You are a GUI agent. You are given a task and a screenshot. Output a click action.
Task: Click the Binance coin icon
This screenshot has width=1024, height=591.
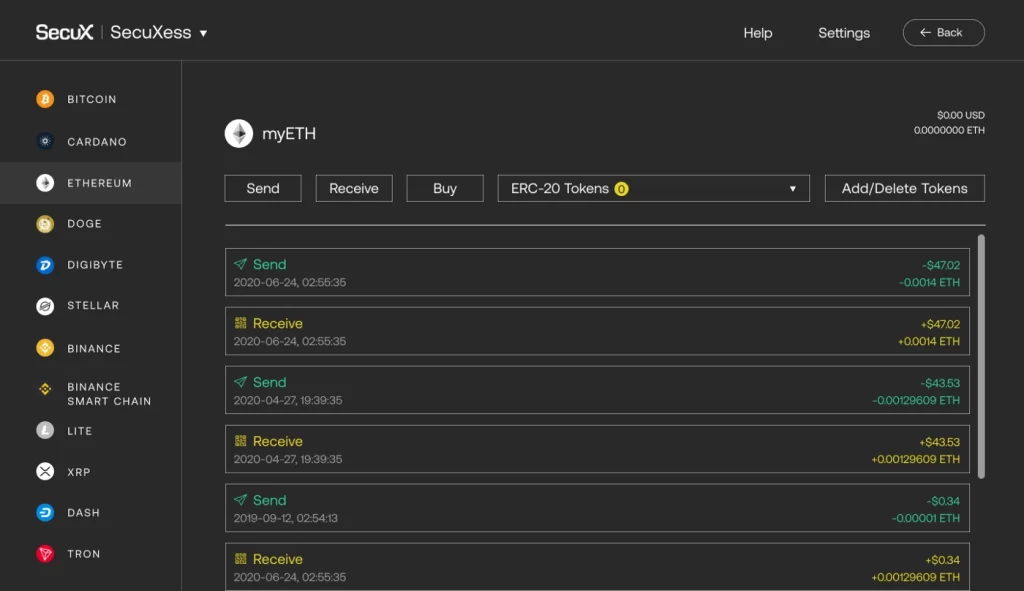point(45,348)
